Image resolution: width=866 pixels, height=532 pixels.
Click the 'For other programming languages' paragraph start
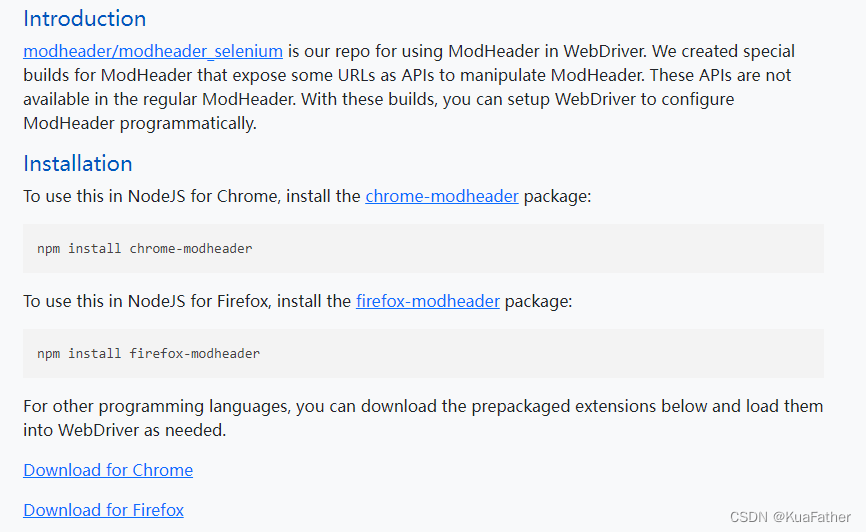click(x=156, y=407)
